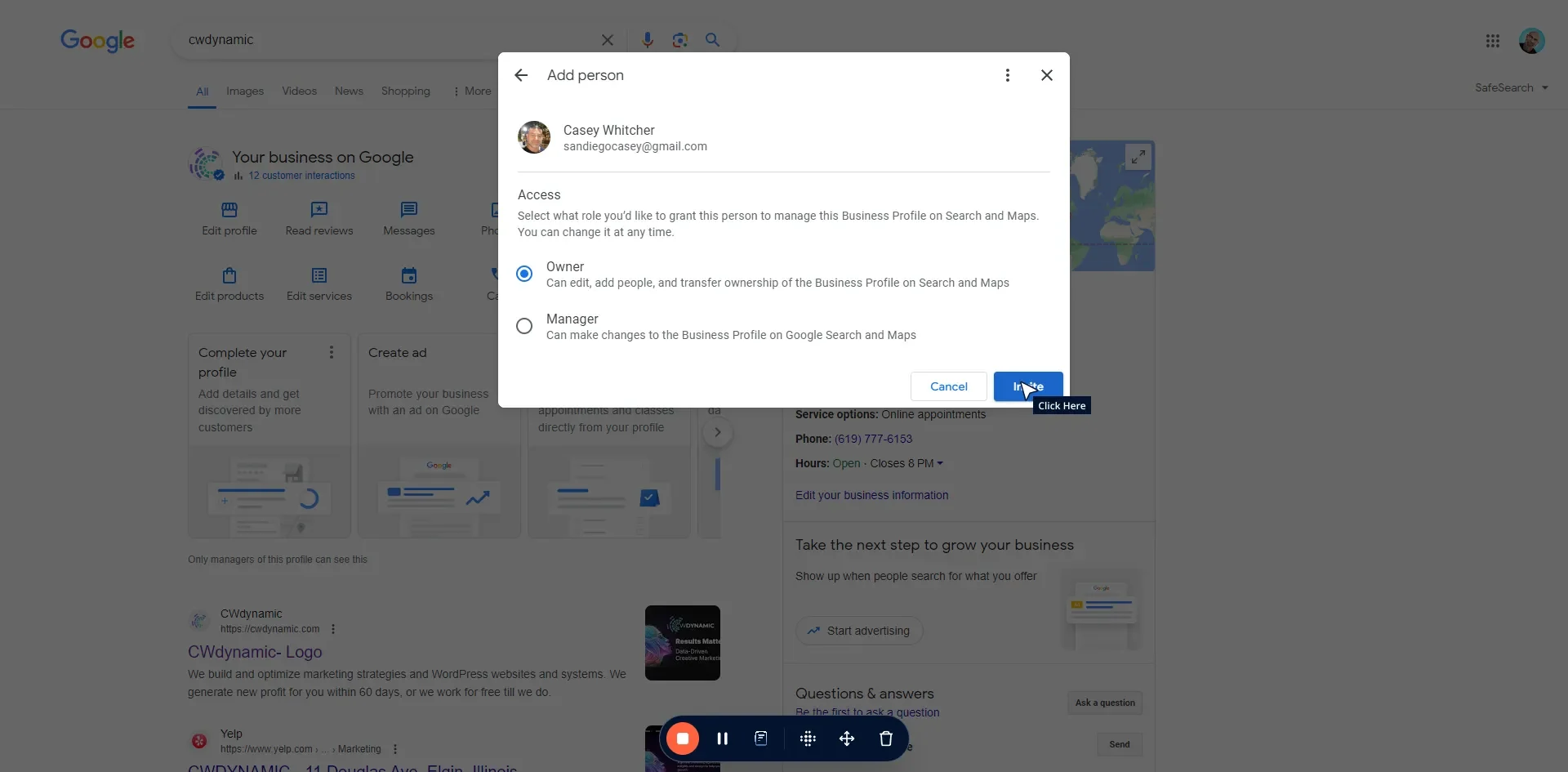Click Read reviews star icon

[x=319, y=211]
